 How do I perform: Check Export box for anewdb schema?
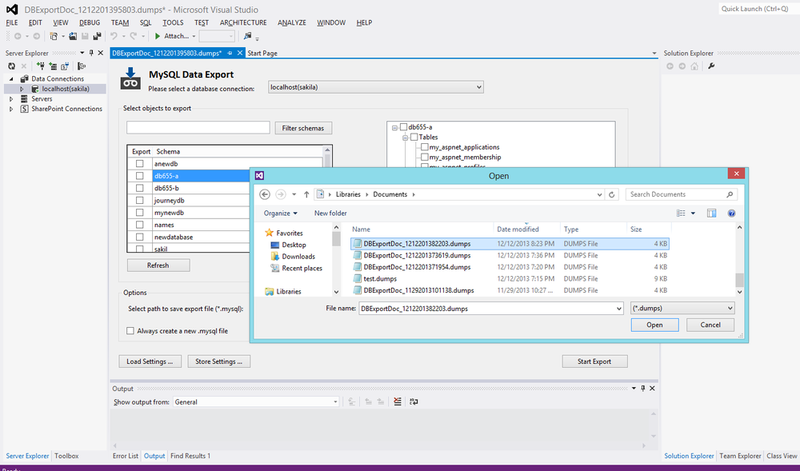pos(139,164)
